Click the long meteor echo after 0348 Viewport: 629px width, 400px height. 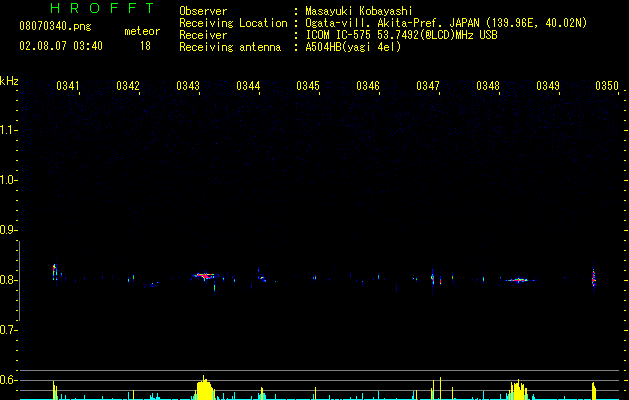point(517,280)
